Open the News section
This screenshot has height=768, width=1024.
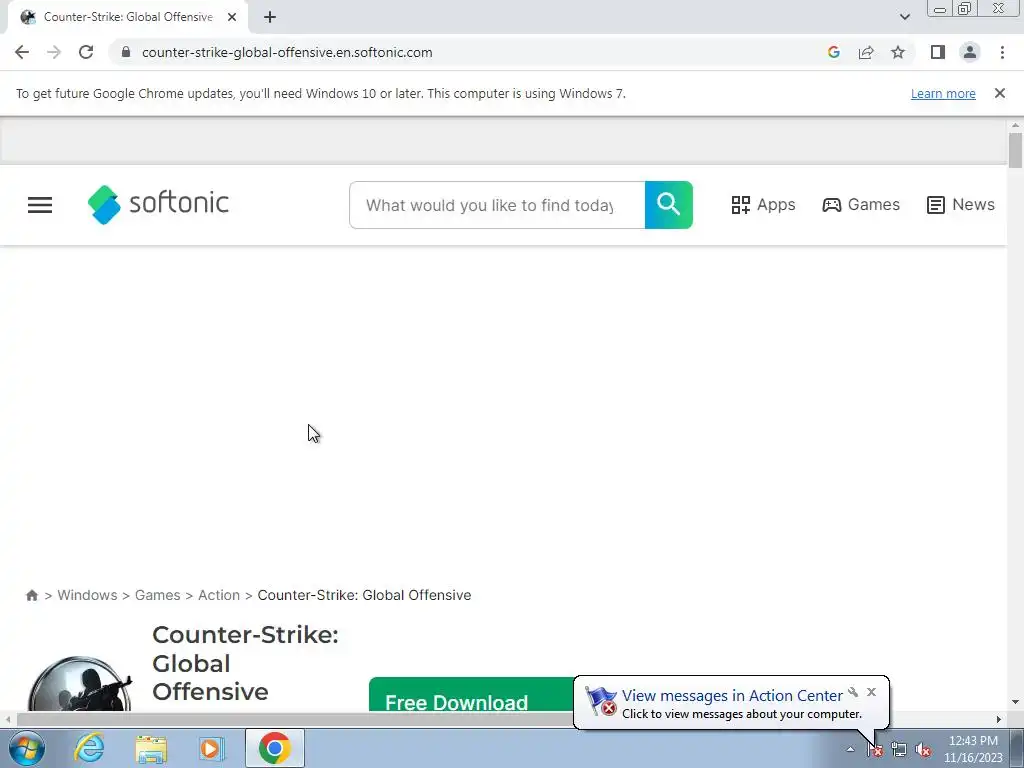pyautogui.click(x=961, y=205)
